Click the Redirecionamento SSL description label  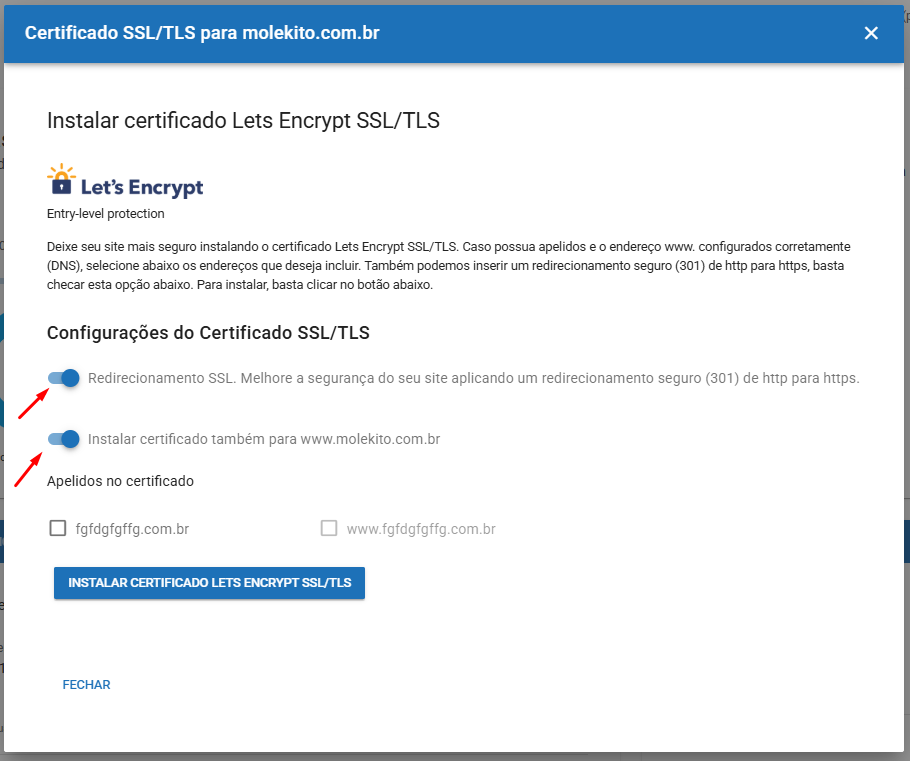tap(474, 378)
